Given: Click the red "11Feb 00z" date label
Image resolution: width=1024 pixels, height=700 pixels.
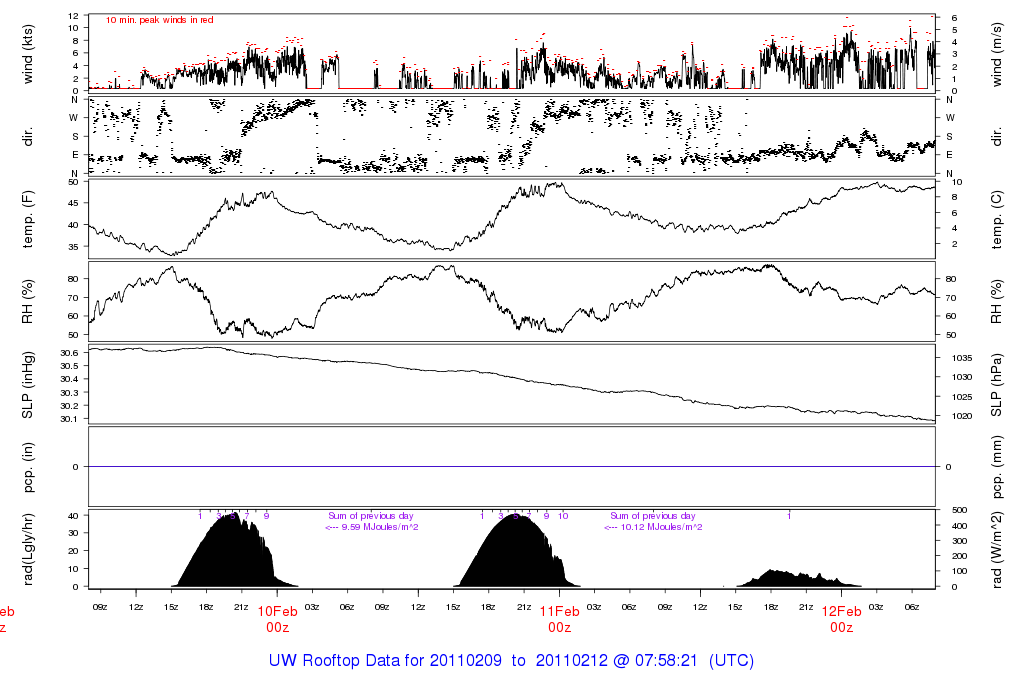Looking at the screenshot, I should tap(560, 619).
